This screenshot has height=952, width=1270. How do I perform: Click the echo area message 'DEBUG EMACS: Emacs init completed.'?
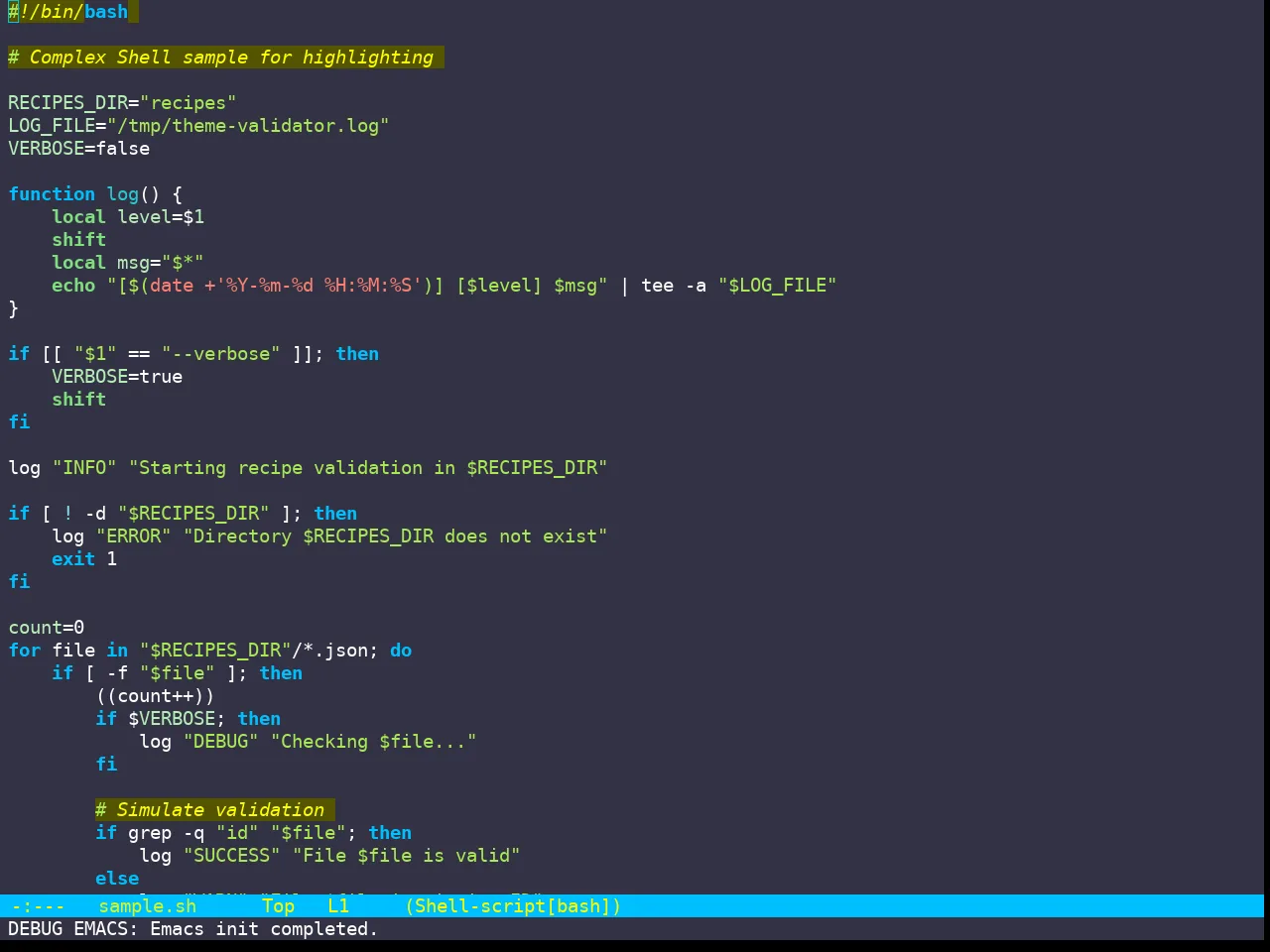tap(193, 929)
